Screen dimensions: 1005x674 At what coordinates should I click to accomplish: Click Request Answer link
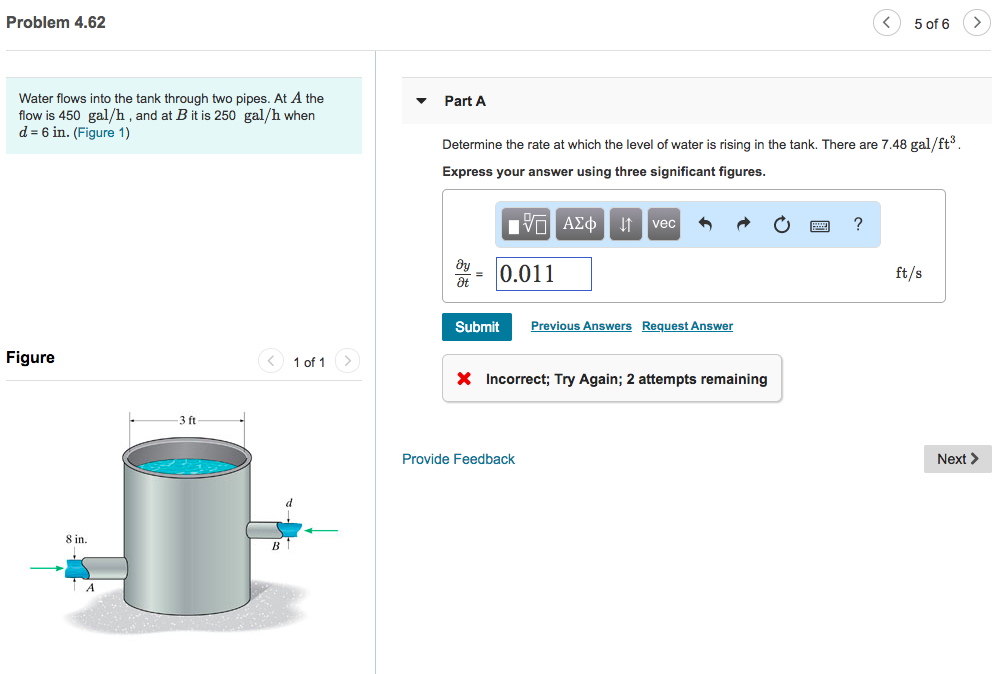pyautogui.click(x=688, y=326)
